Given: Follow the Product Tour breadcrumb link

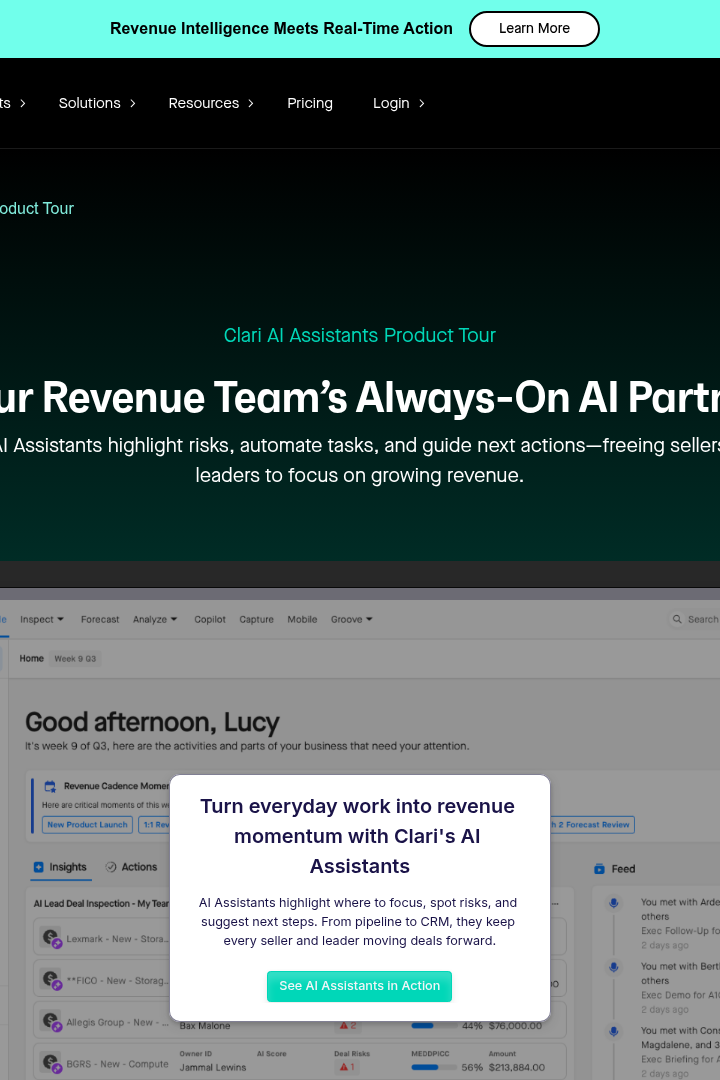Looking at the screenshot, I should tap(37, 209).
